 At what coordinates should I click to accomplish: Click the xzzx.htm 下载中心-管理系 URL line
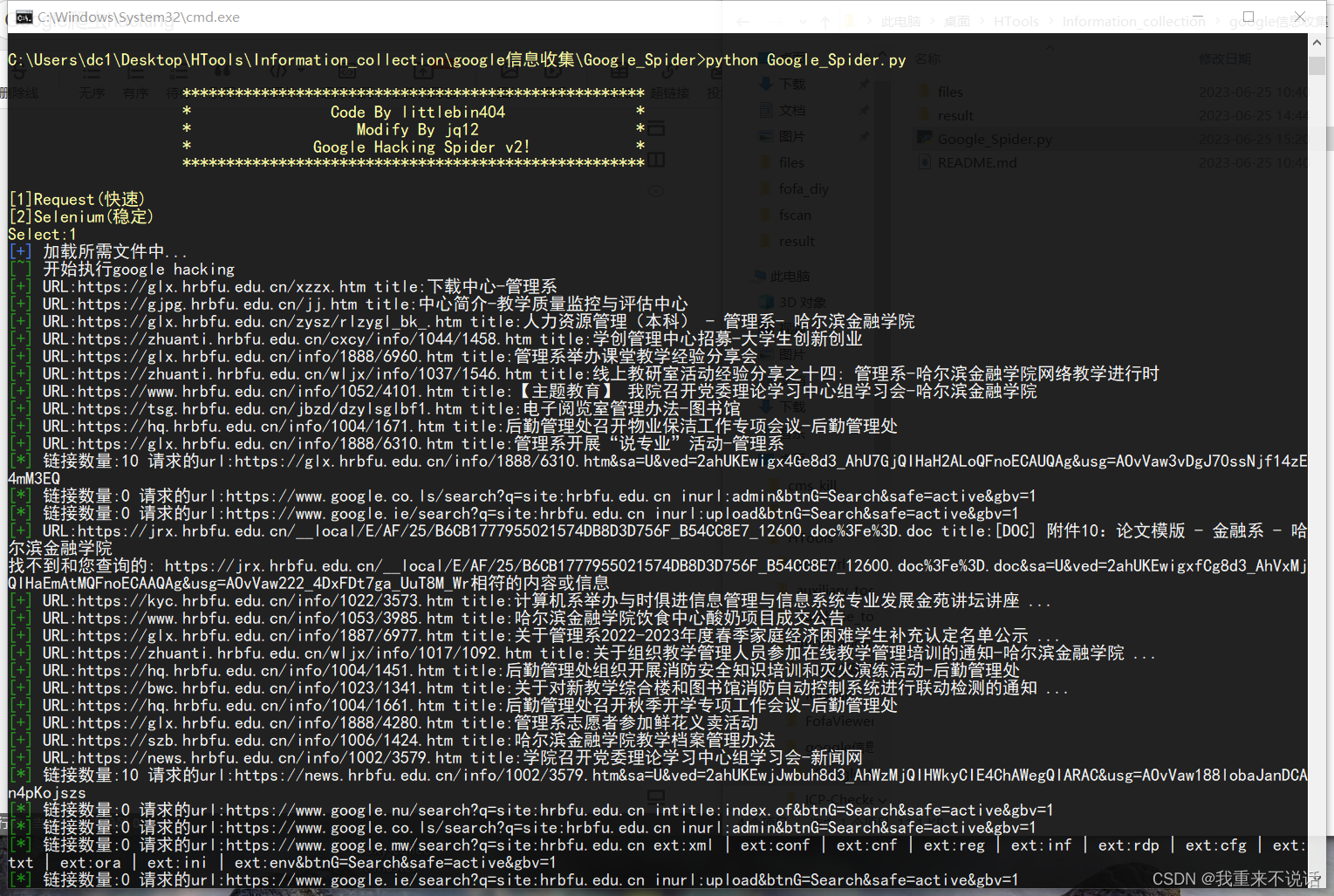click(283, 286)
